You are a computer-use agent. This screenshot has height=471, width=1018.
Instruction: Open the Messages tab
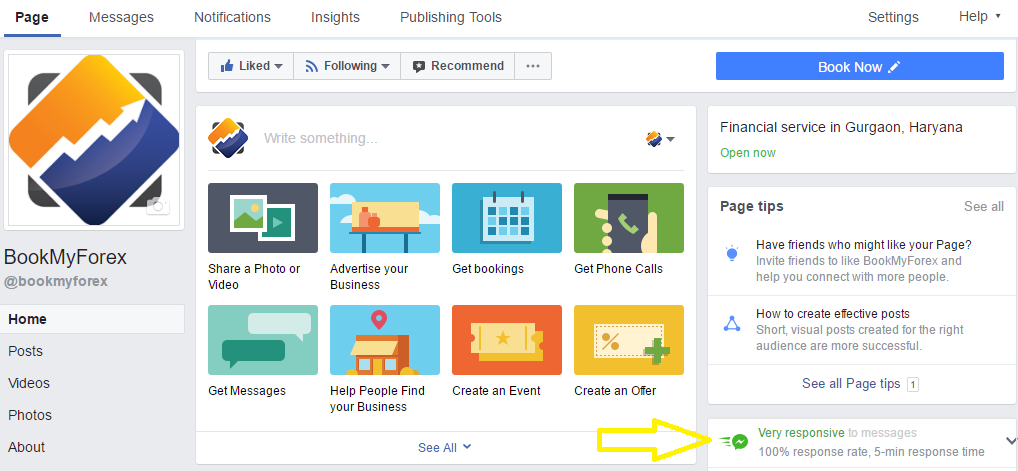click(x=121, y=18)
